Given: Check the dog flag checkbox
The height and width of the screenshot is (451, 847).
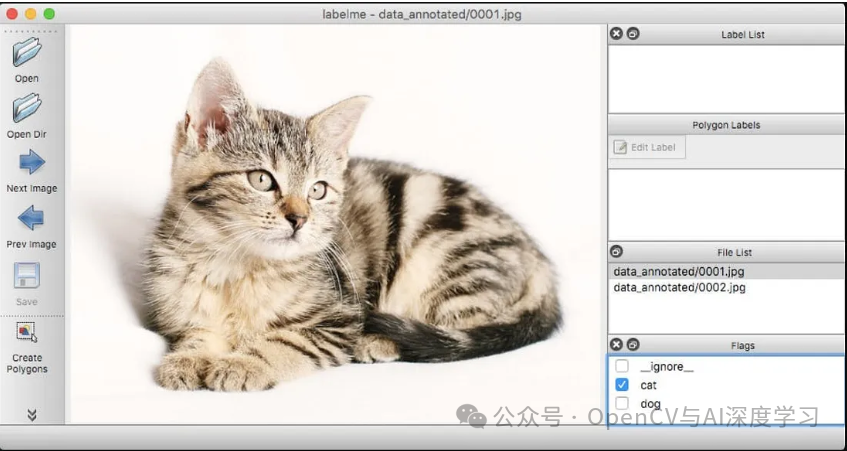Looking at the screenshot, I should 622,403.
